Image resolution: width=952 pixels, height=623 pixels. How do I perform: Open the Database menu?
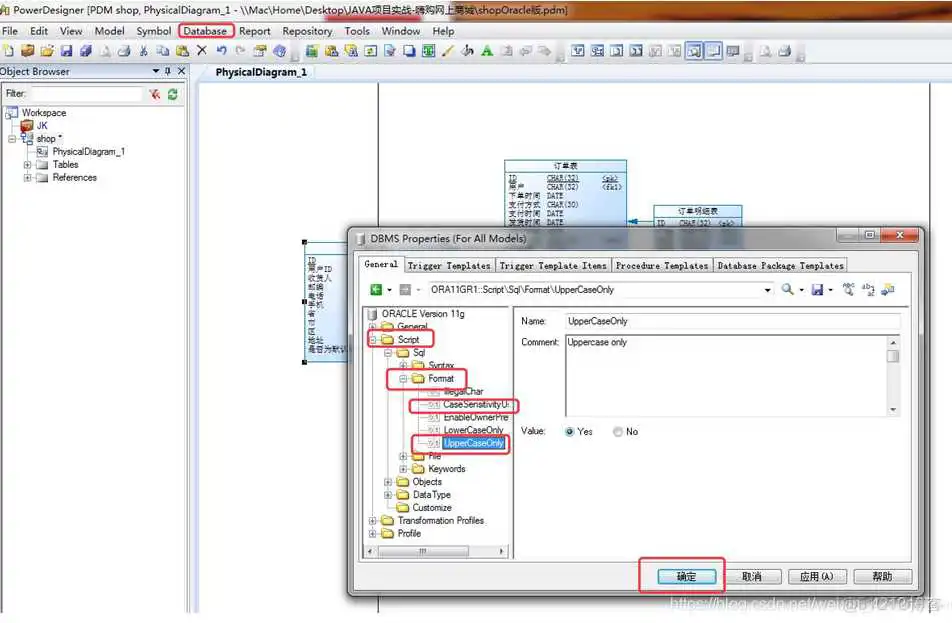pos(205,31)
